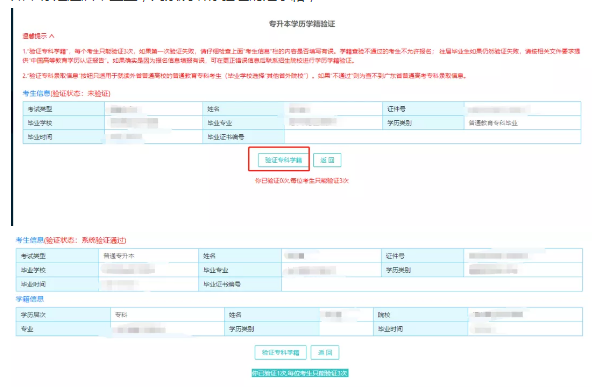
Task: Click 证件号 label in the 未验证 table
Action: click(x=396, y=109)
